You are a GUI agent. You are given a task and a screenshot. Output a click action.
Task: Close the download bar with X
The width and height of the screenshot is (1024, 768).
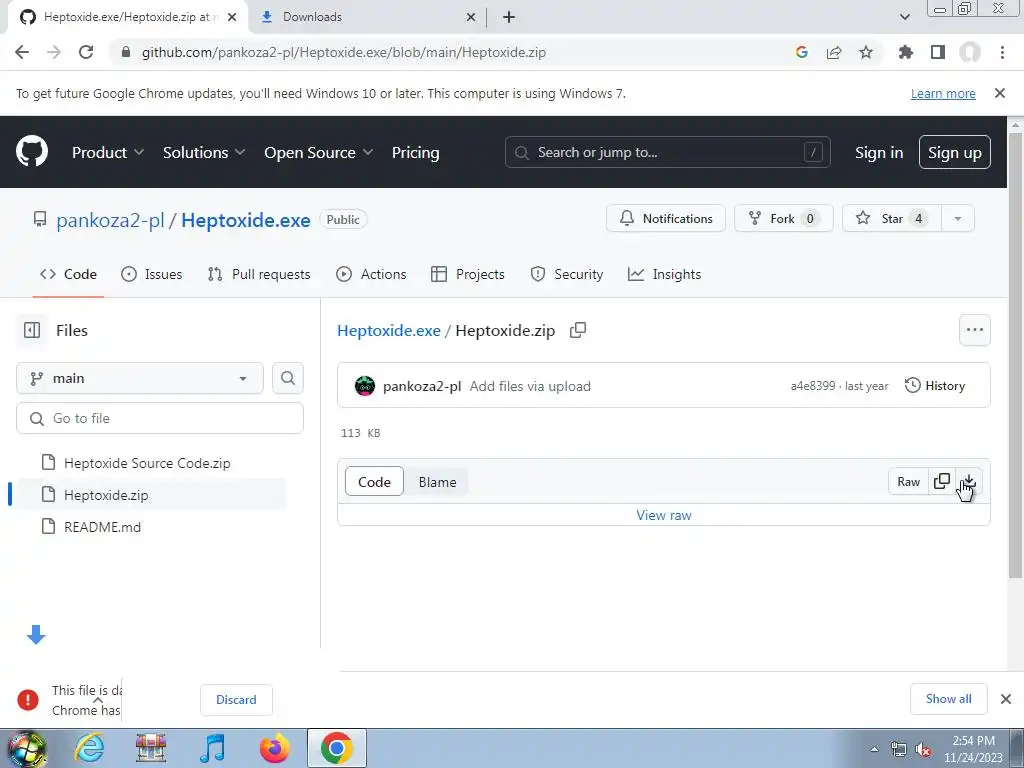1006,699
